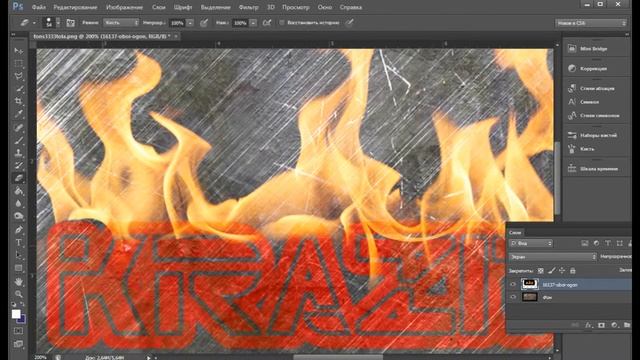Change screen mode icon at toolbox bottom
The width and height of the screenshot is (640, 360).
click(x=18, y=344)
